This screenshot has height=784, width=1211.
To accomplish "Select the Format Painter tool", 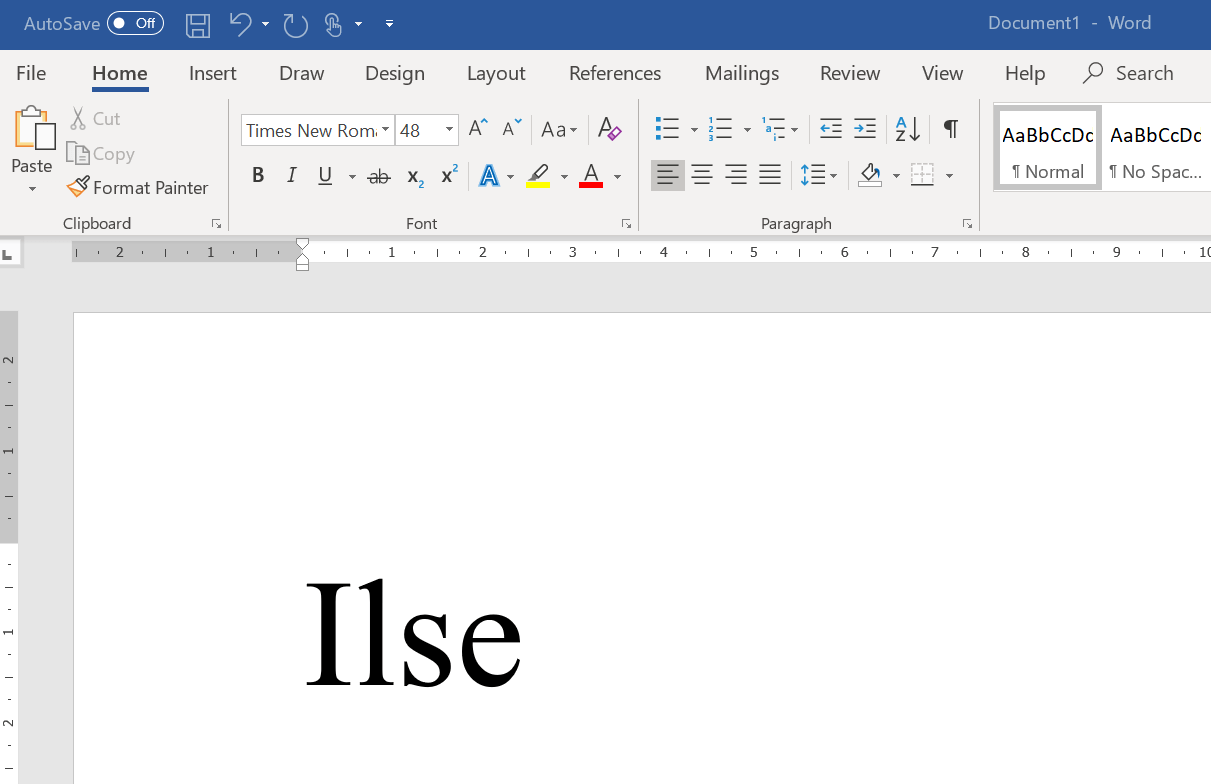I will (137, 187).
